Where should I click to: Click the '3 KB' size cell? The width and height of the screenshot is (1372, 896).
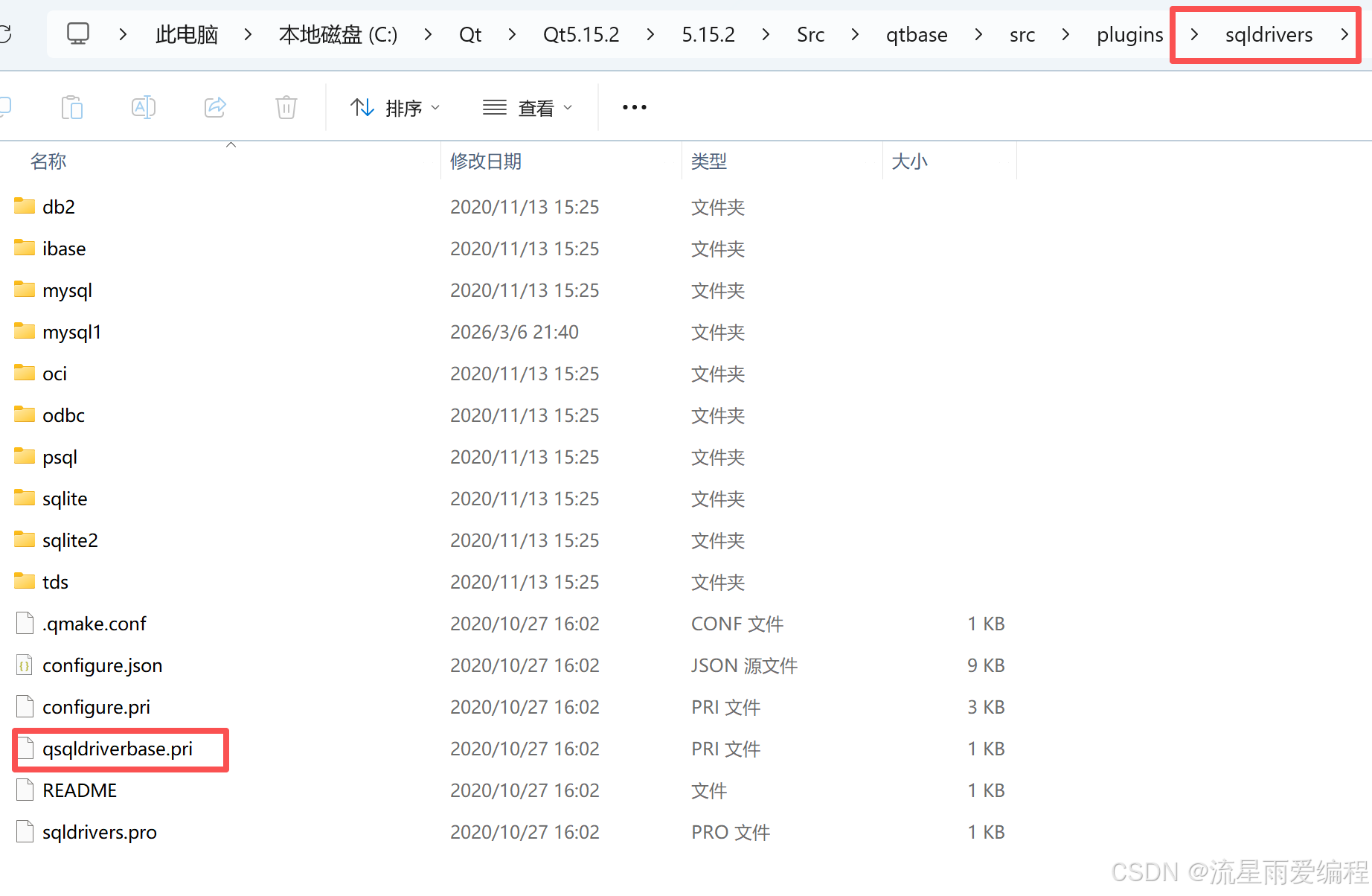pos(986,707)
